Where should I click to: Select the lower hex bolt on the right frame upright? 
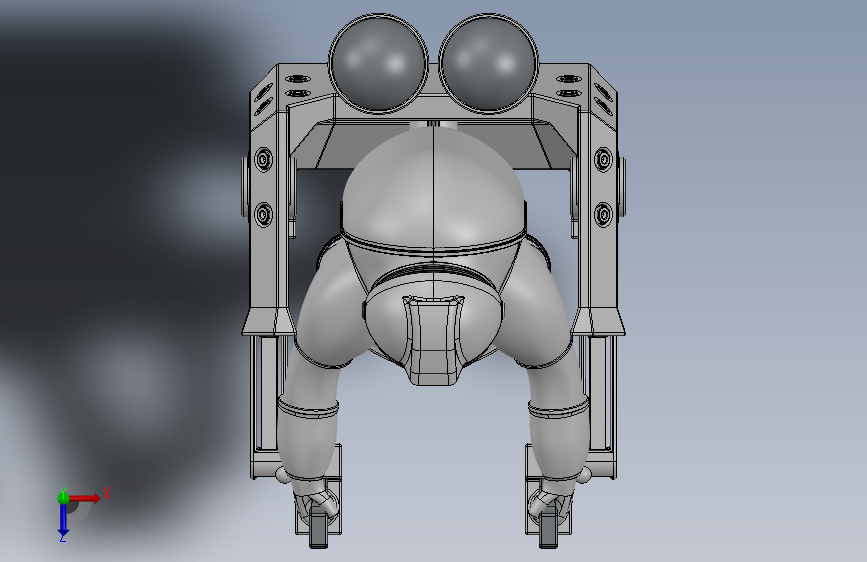point(603,214)
